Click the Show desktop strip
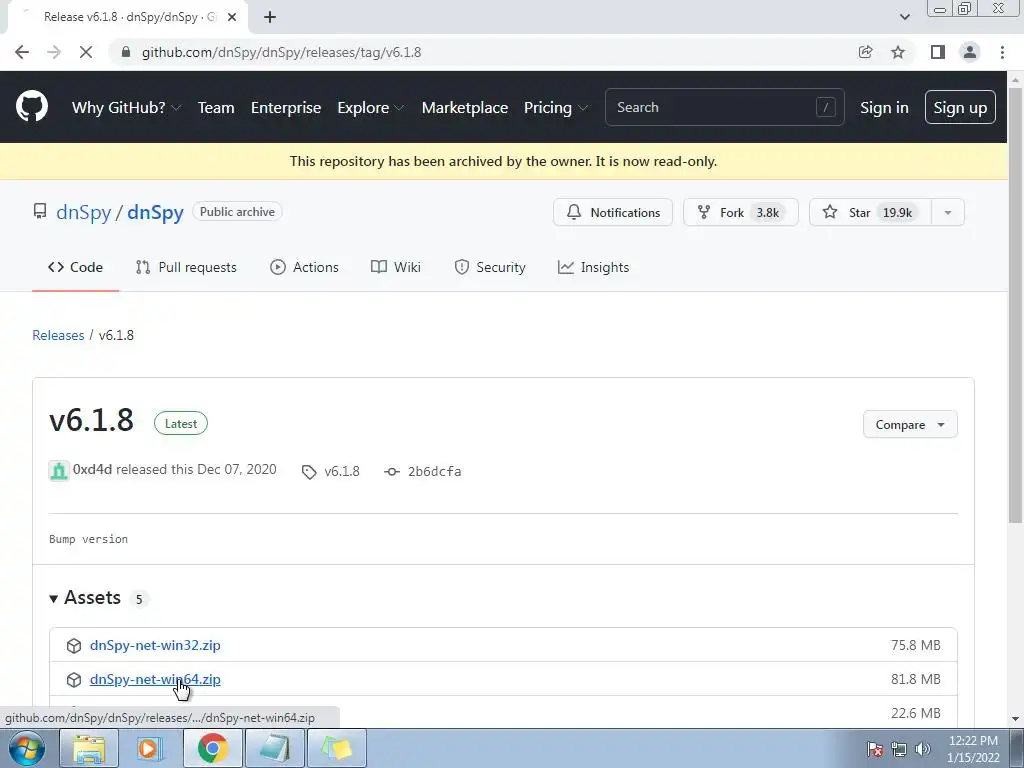Viewport: 1024px width, 768px height. [1017, 748]
